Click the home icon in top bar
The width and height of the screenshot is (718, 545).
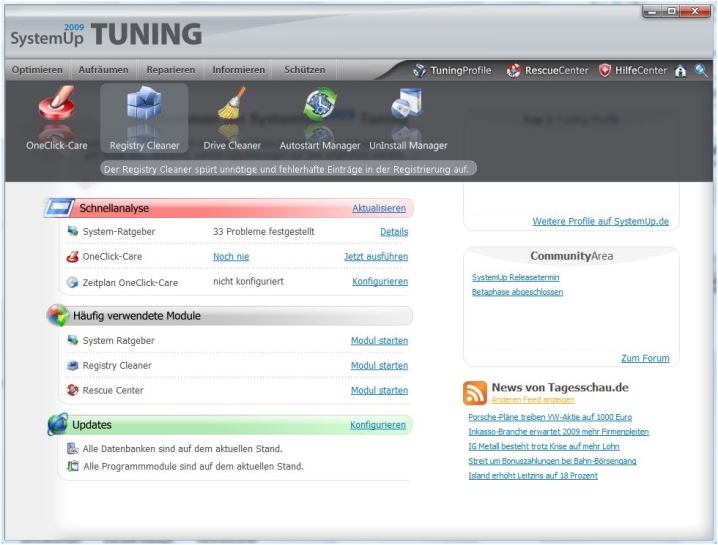click(x=681, y=71)
